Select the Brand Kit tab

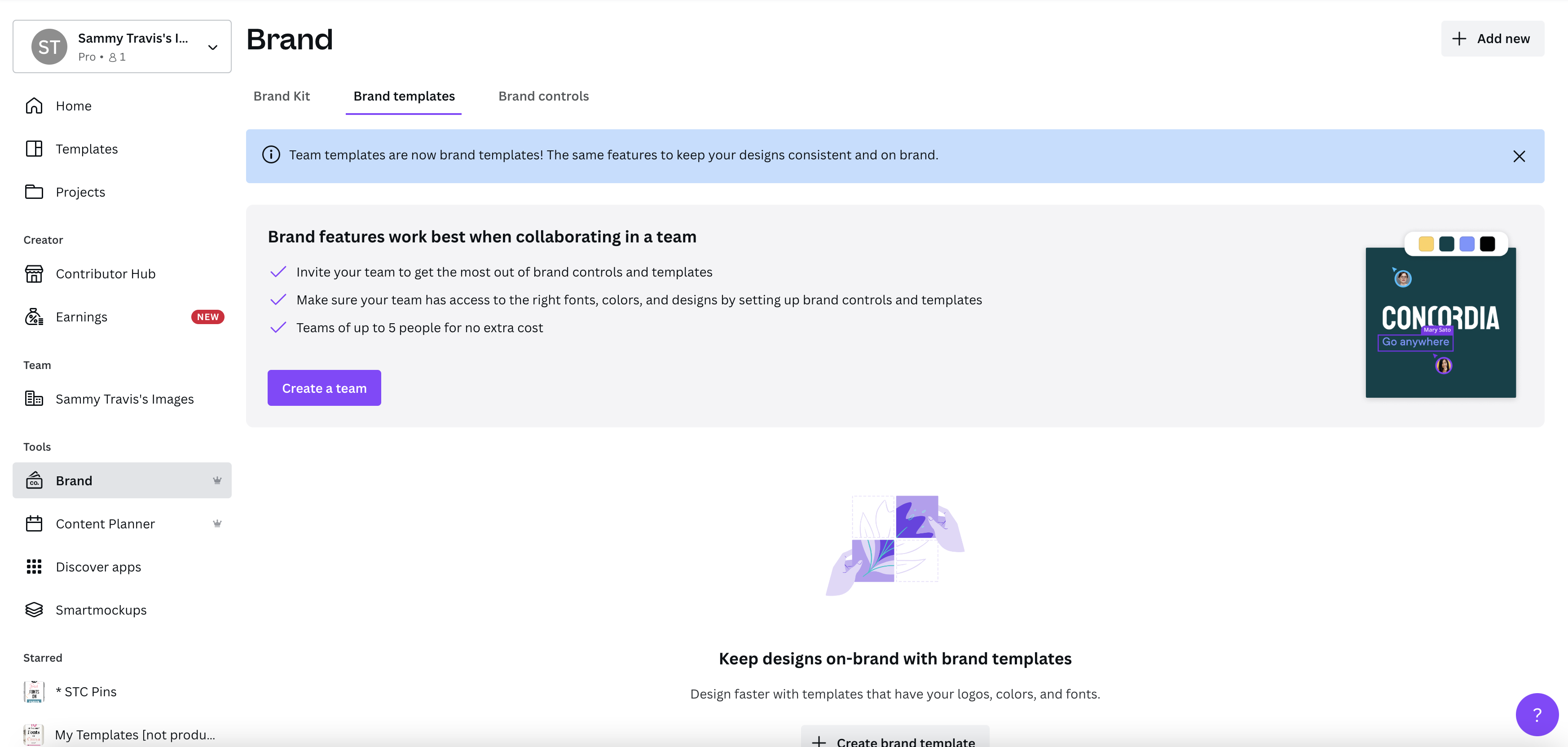tap(282, 96)
